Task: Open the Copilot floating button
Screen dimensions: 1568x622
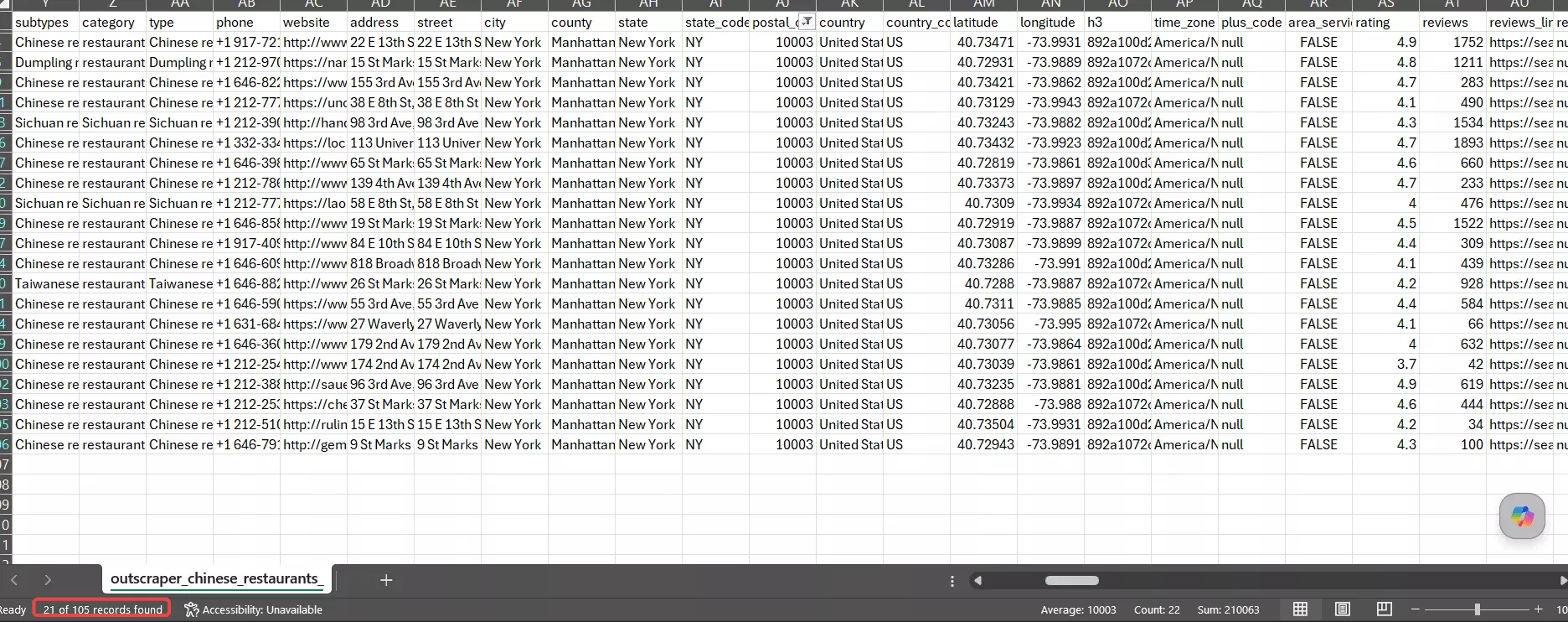Action: pyautogui.click(x=1522, y=516)
